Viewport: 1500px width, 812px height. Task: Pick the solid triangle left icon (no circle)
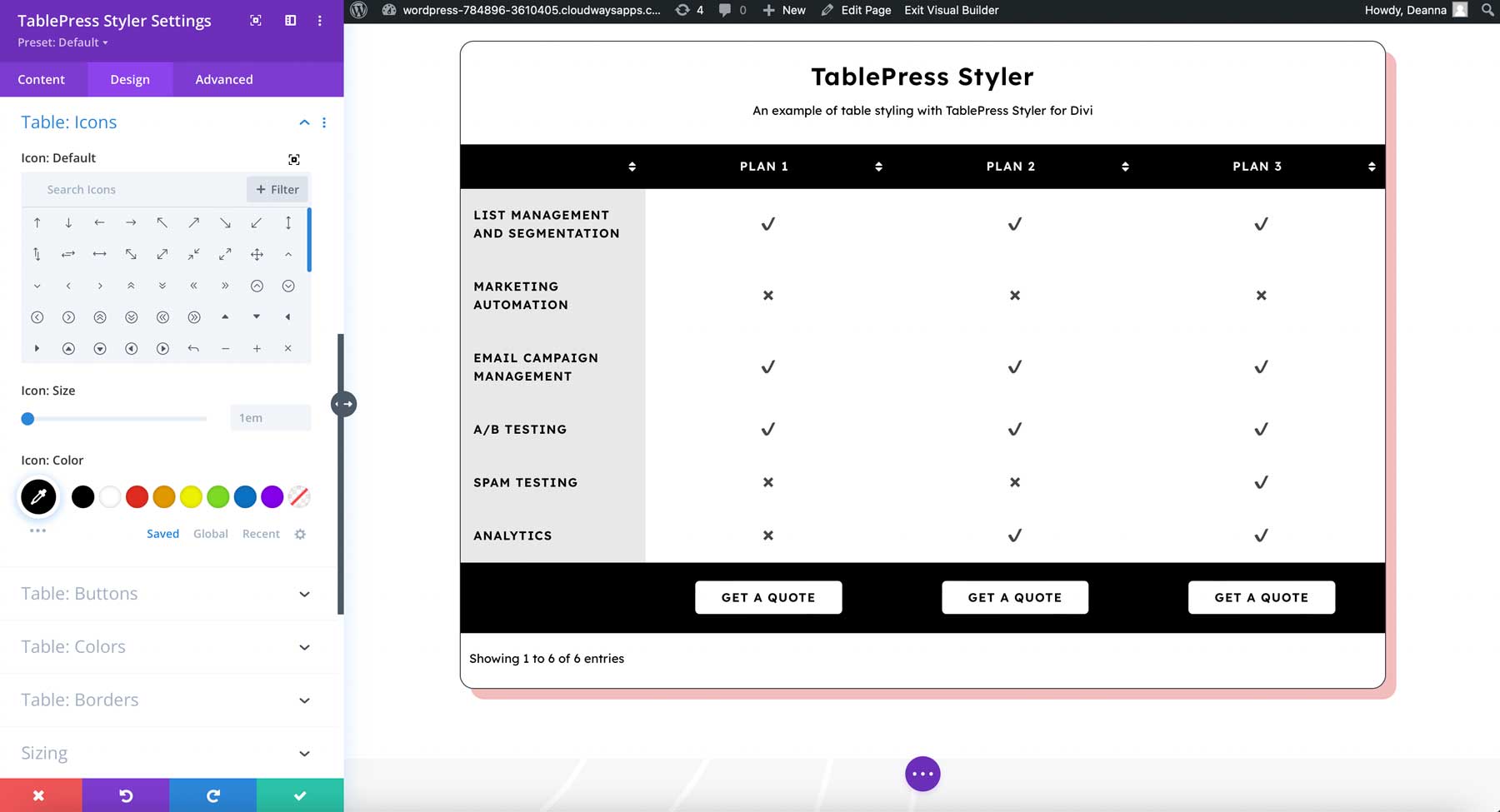pyautogui.click(x=287, y=316)
